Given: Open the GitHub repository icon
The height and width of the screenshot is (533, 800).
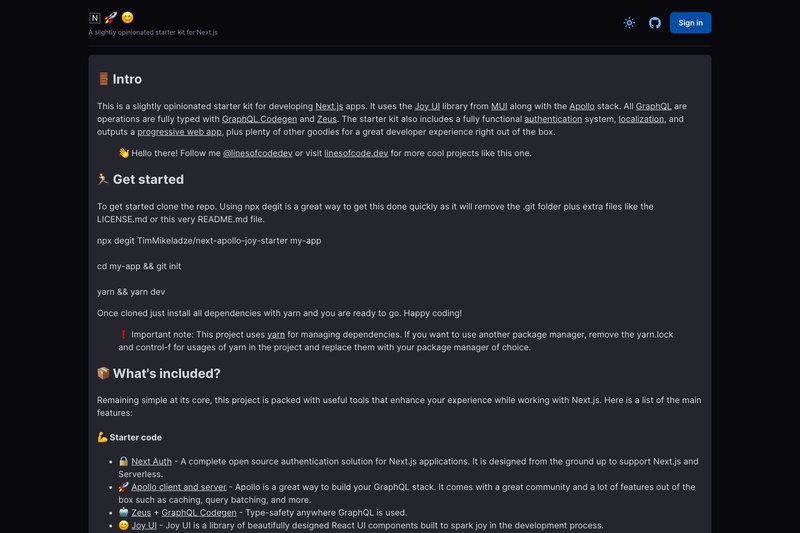Looking at the screenshot, I should pos(655,23).
